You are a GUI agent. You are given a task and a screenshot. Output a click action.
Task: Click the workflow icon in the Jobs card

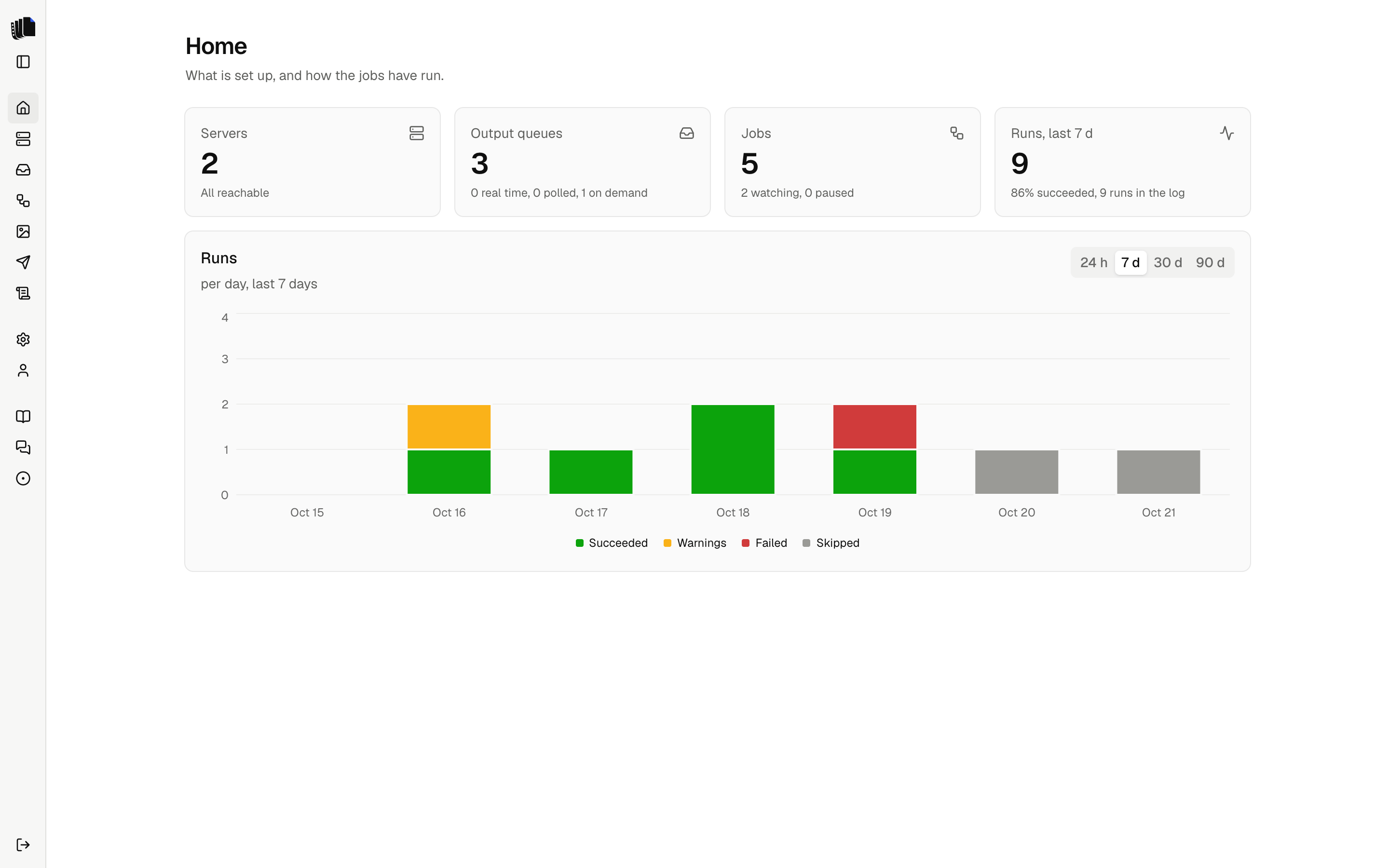(x=957, y=133)
